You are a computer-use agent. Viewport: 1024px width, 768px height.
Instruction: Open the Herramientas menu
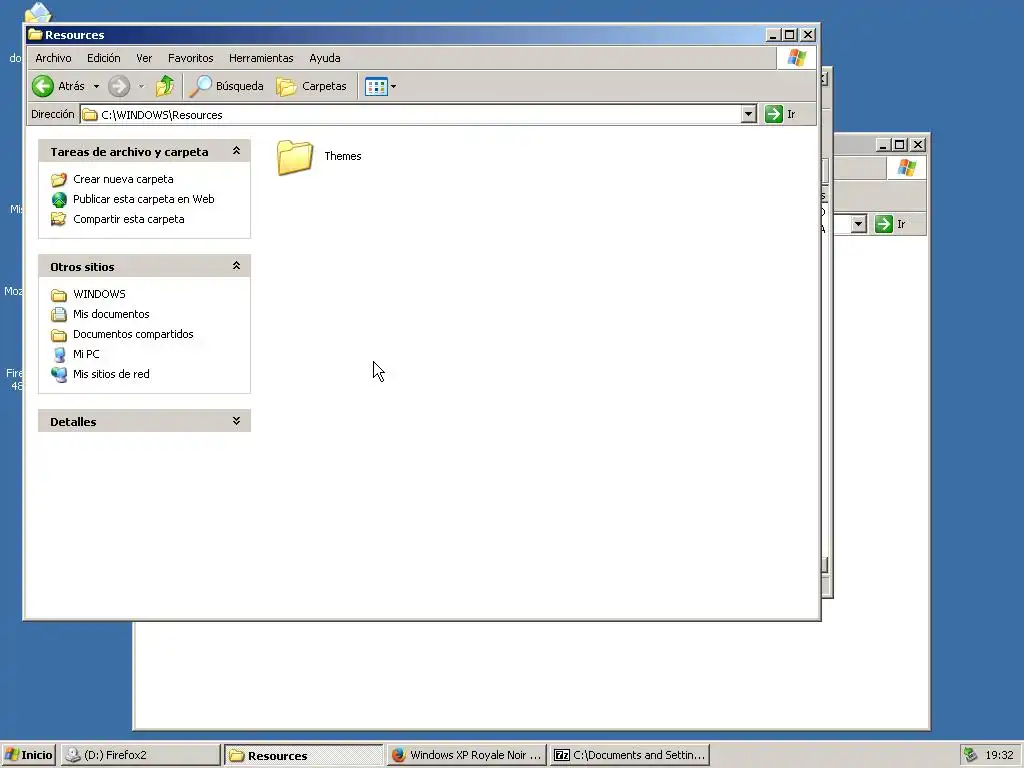tap(261, 58)
